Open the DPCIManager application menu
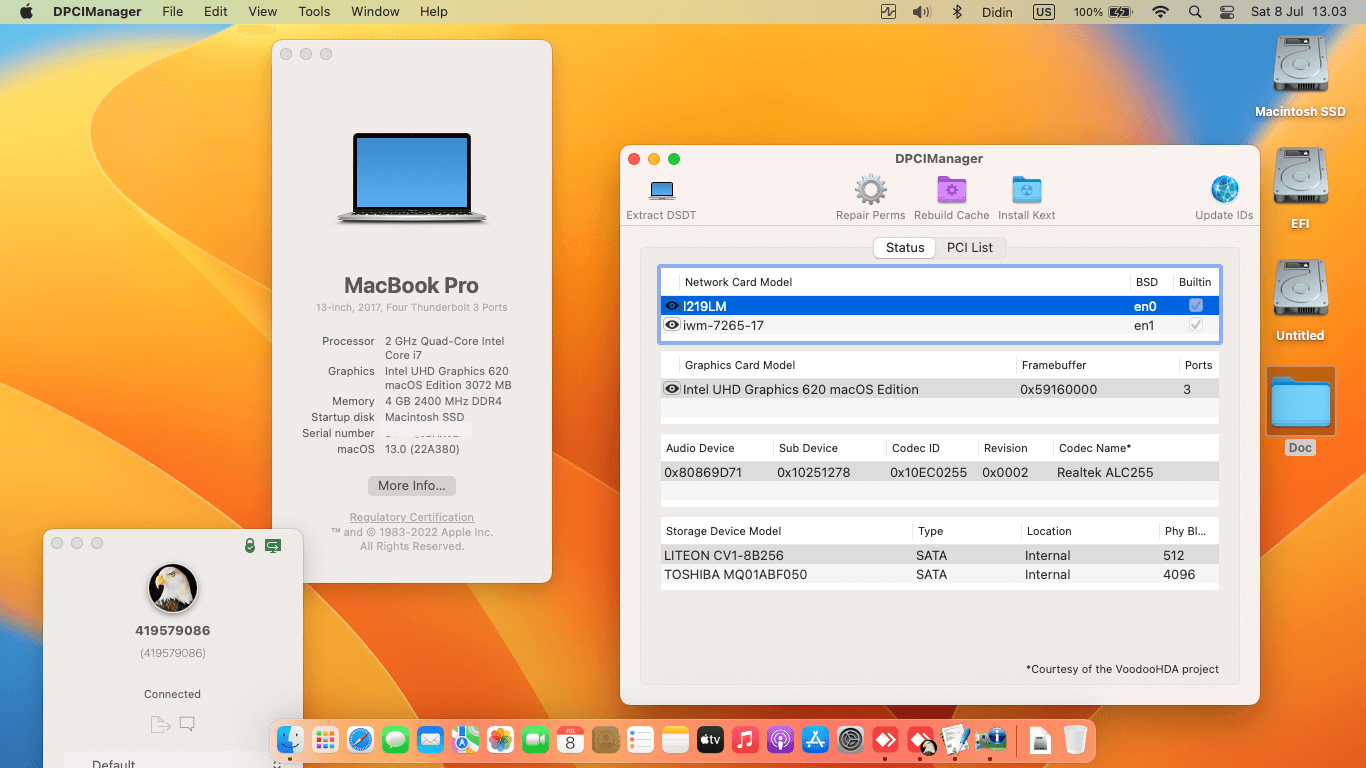 tap(96, 12)
